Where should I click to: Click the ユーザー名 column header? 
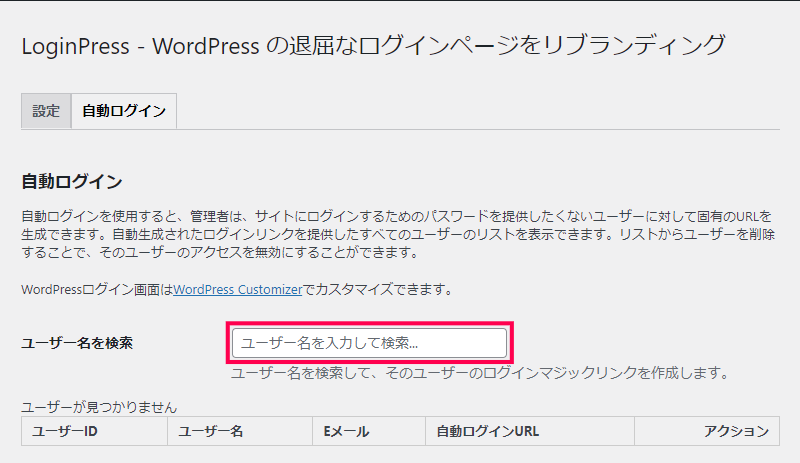pyautogui.click(x=240, y=431)
